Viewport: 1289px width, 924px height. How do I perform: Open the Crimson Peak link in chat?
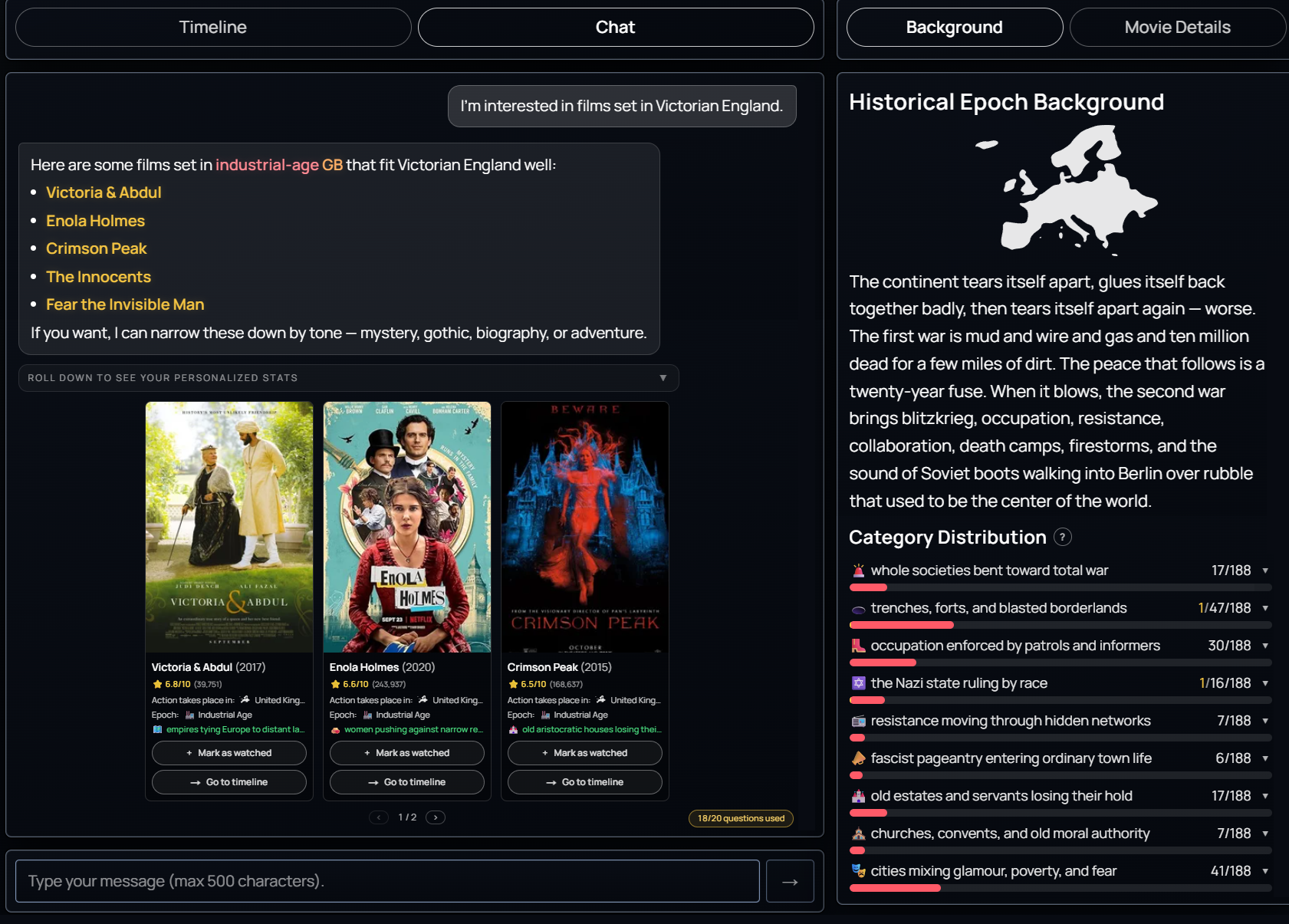(96, 248)
